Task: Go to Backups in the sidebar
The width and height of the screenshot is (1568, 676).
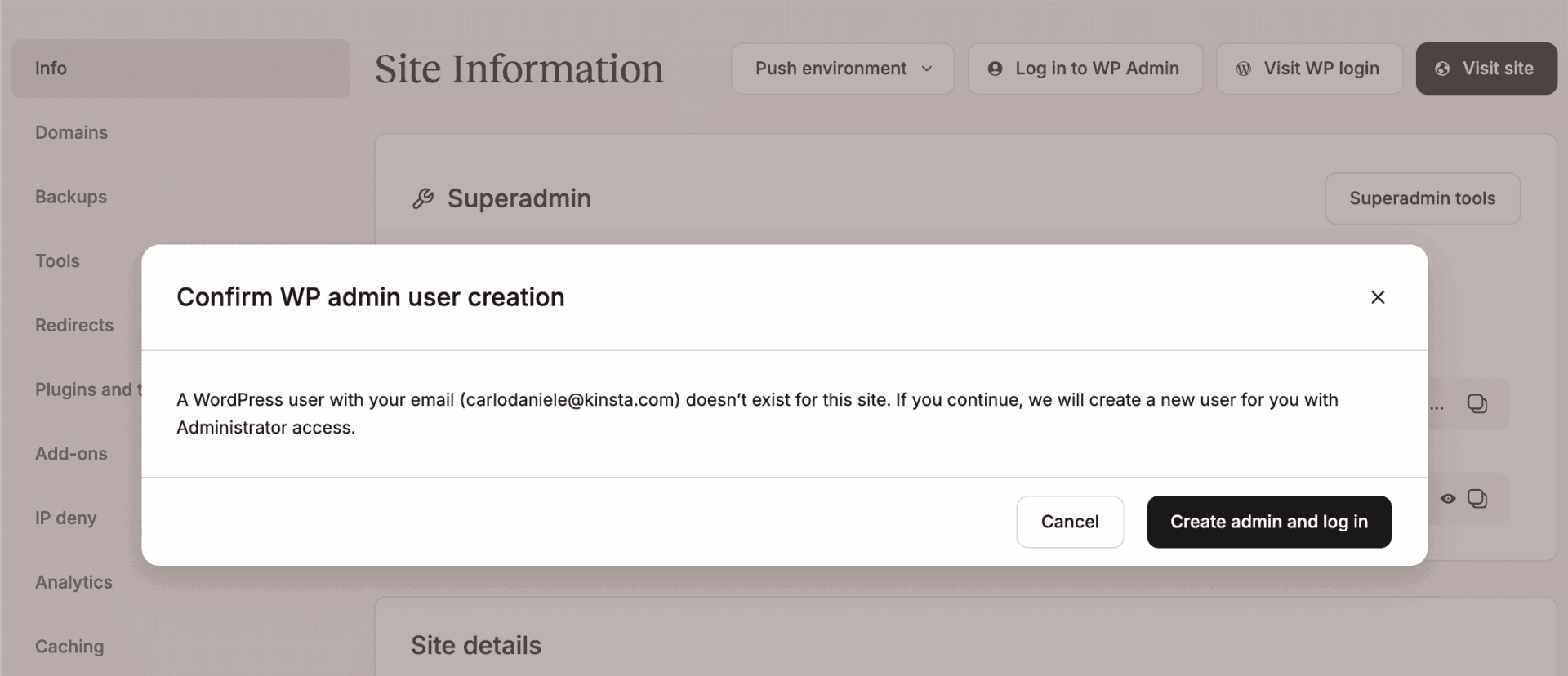Action: coord(71,197)
